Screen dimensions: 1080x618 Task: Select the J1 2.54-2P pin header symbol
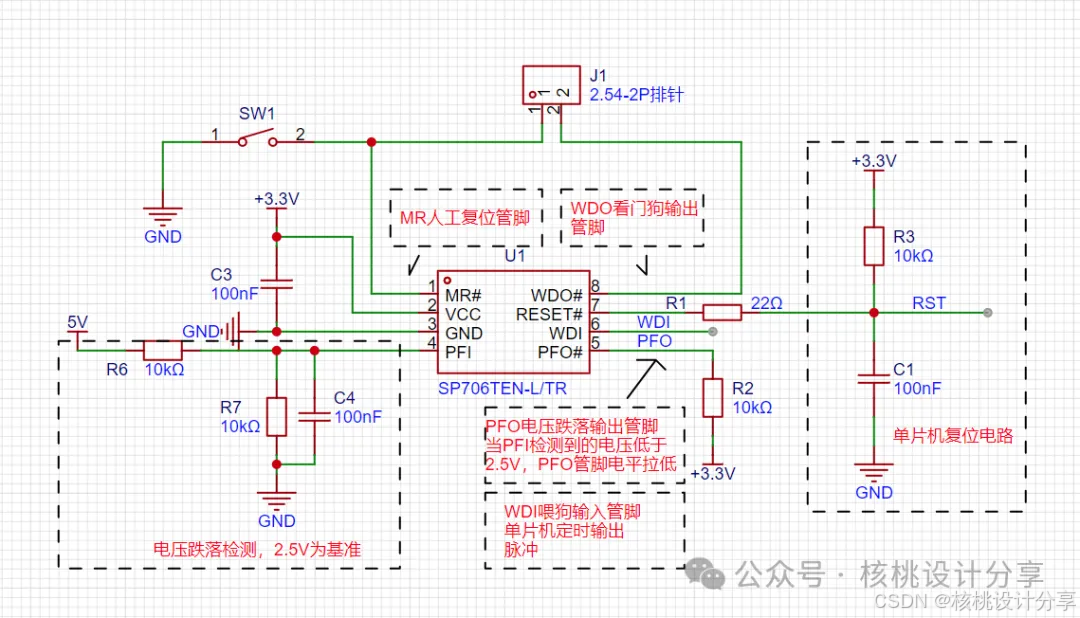(x=551, y=86)
